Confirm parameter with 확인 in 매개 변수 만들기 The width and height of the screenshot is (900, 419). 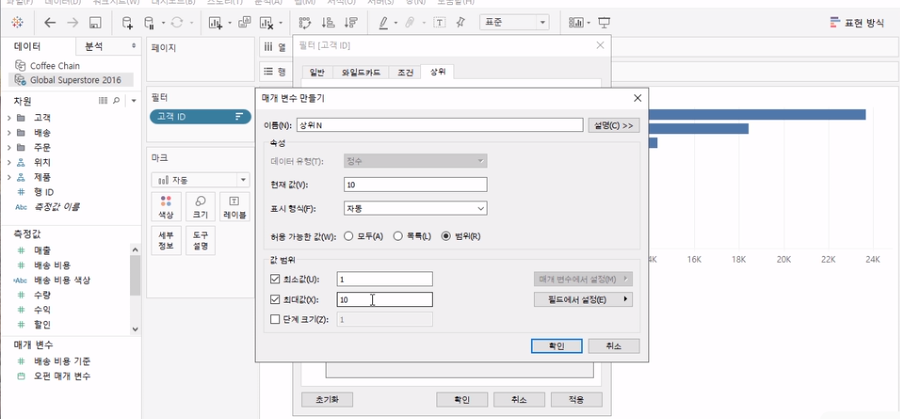(557, 346)
